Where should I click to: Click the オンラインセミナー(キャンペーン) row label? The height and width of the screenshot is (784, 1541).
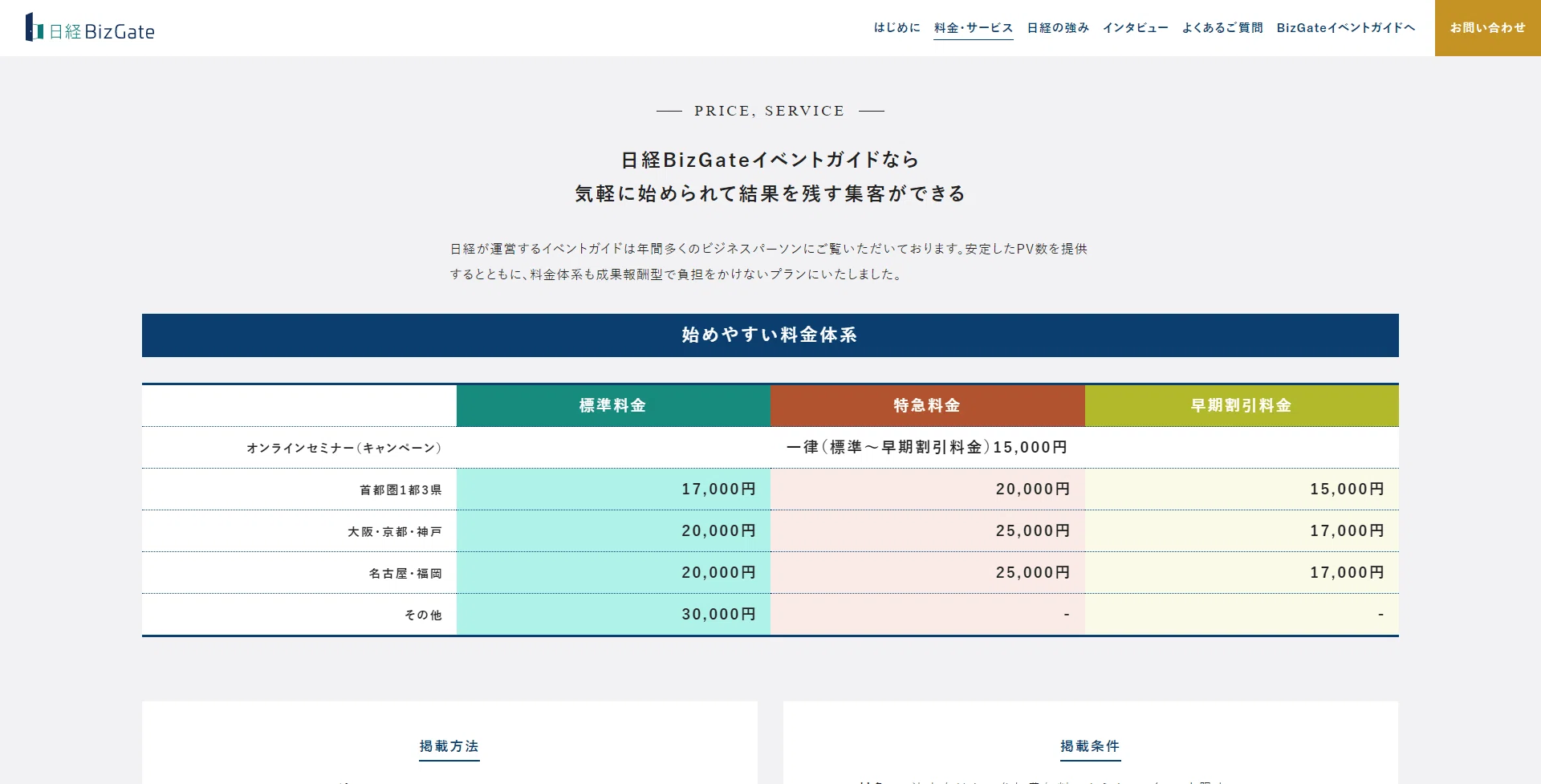pos(344,448)
